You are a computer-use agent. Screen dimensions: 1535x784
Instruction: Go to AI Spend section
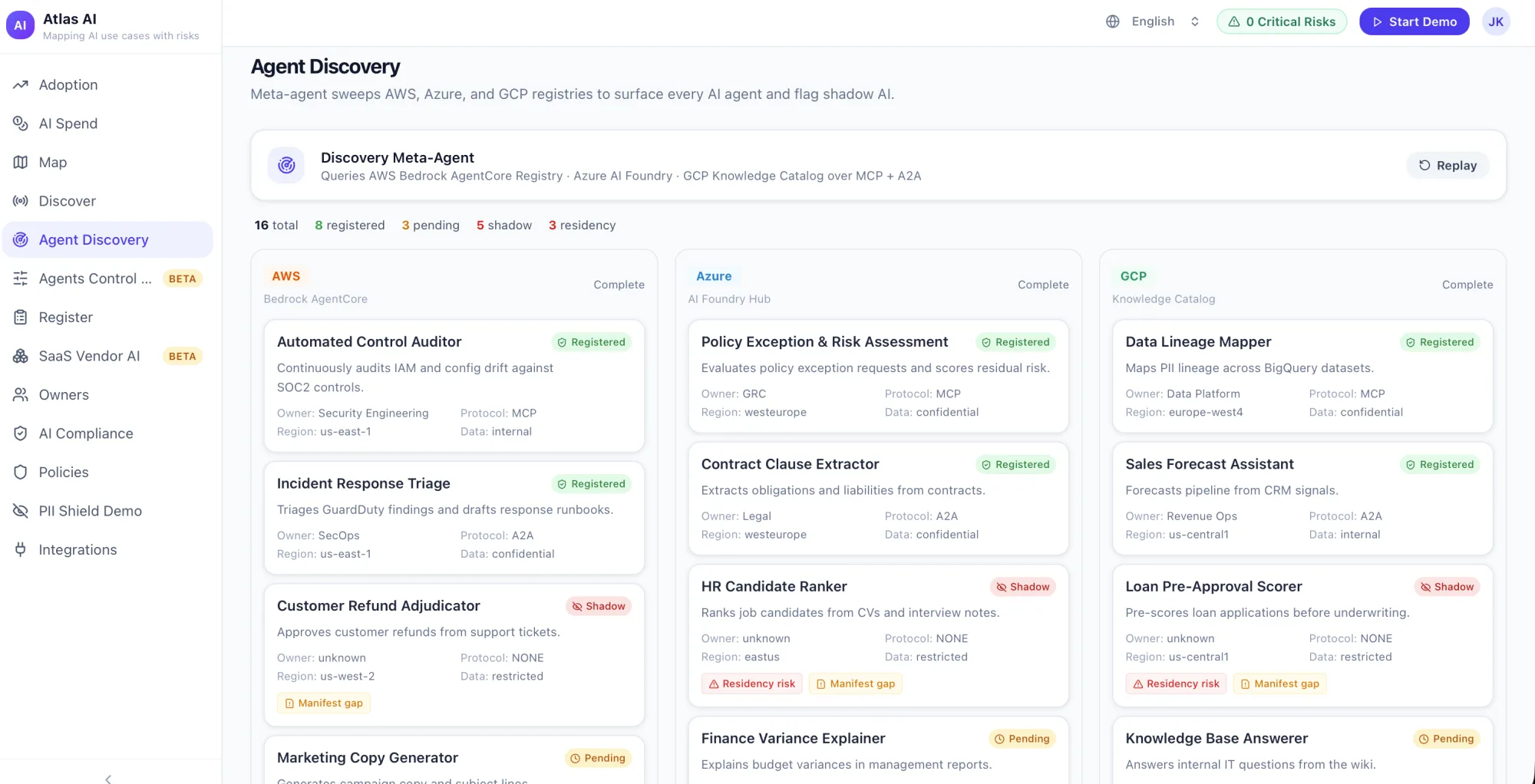point(107,124)
